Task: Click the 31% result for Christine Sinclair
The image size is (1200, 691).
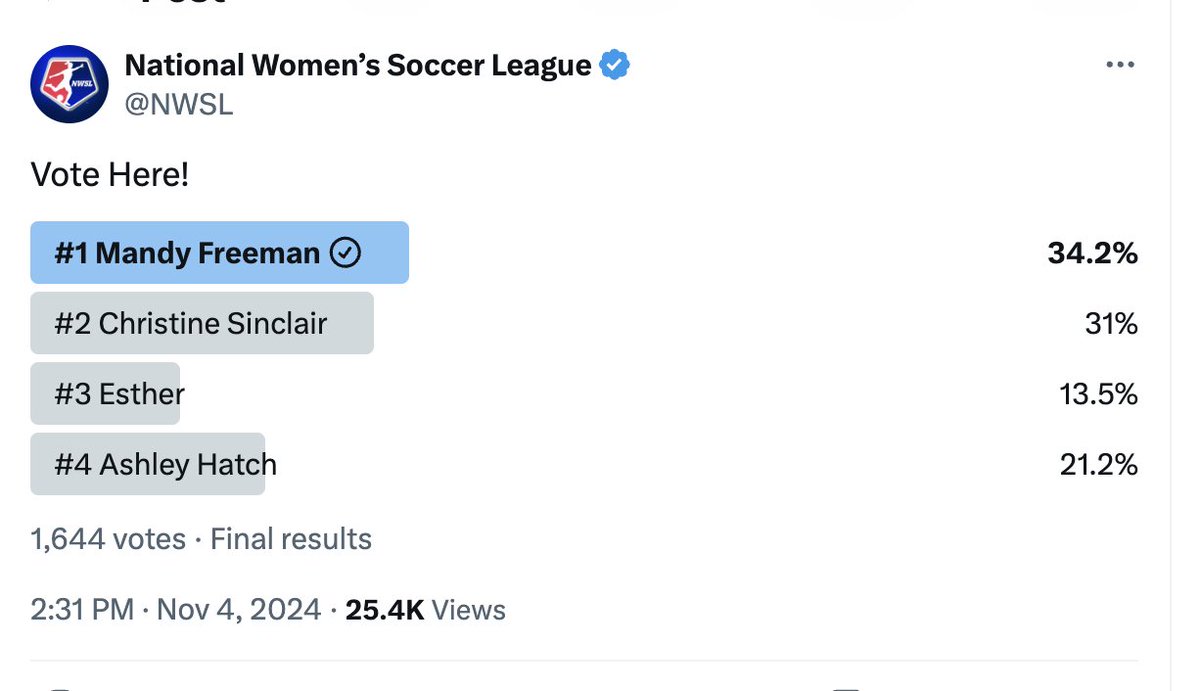Action: (1111, 324)
